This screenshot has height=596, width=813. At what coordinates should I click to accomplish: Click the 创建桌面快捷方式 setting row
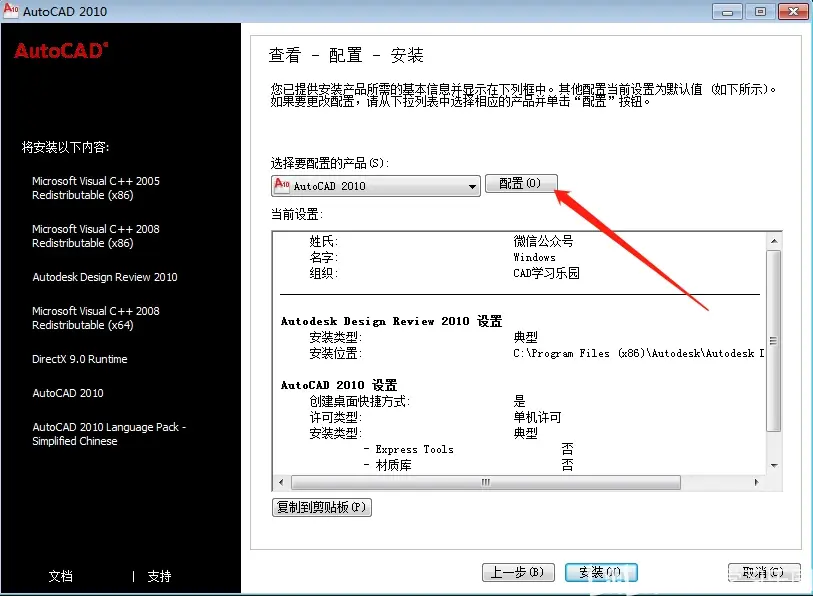[x=417, y=401]
